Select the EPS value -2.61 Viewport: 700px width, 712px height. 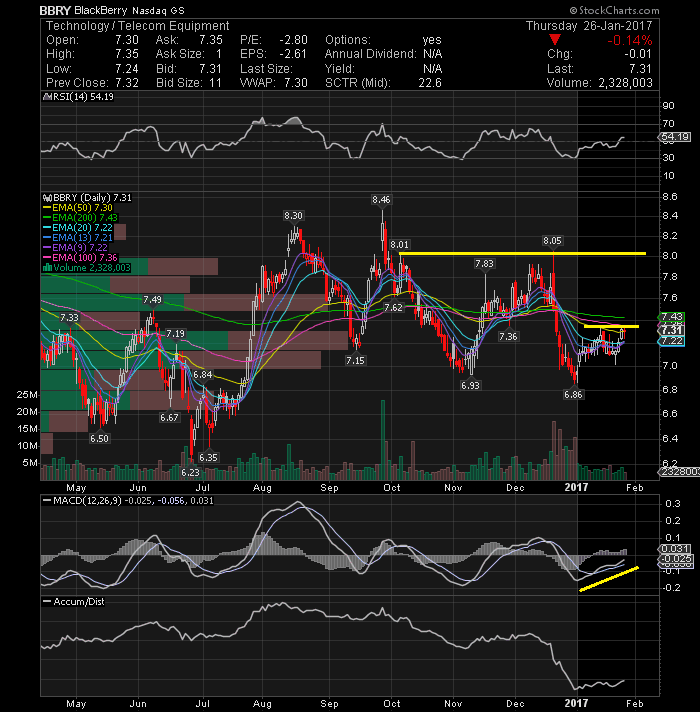pos(293,54)
